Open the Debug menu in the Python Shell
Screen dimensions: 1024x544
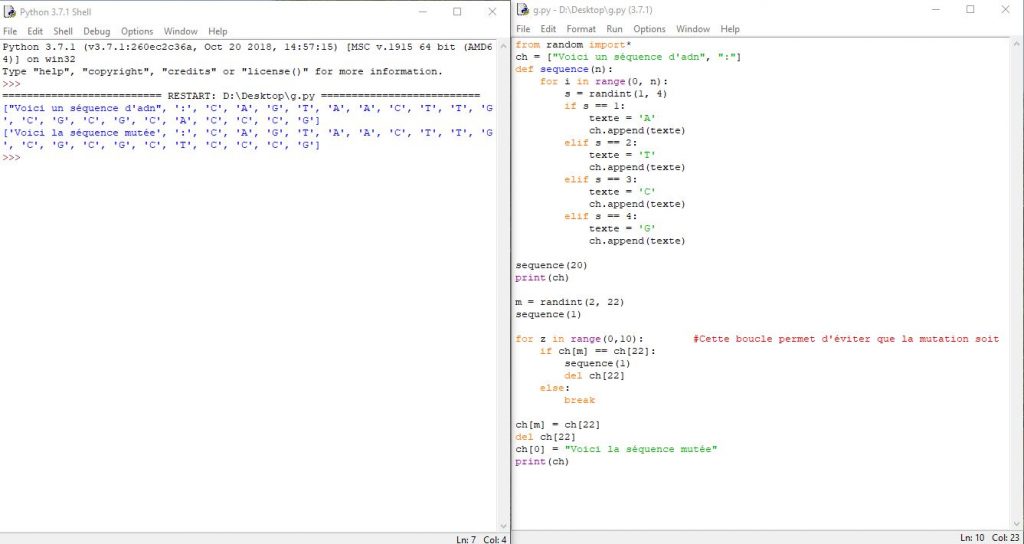[x=96, y=31]
